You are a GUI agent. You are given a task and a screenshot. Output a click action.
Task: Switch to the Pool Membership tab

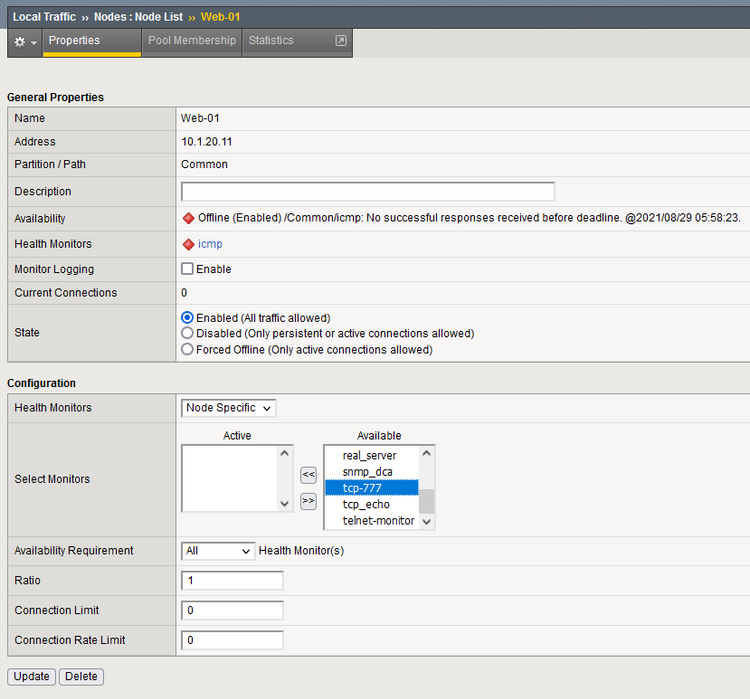(x=191, y=41)
